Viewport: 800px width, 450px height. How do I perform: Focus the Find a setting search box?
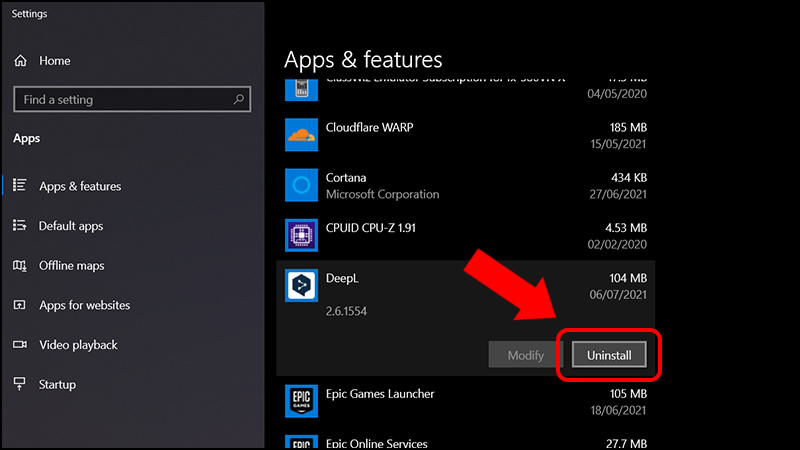tap(120, 100)
